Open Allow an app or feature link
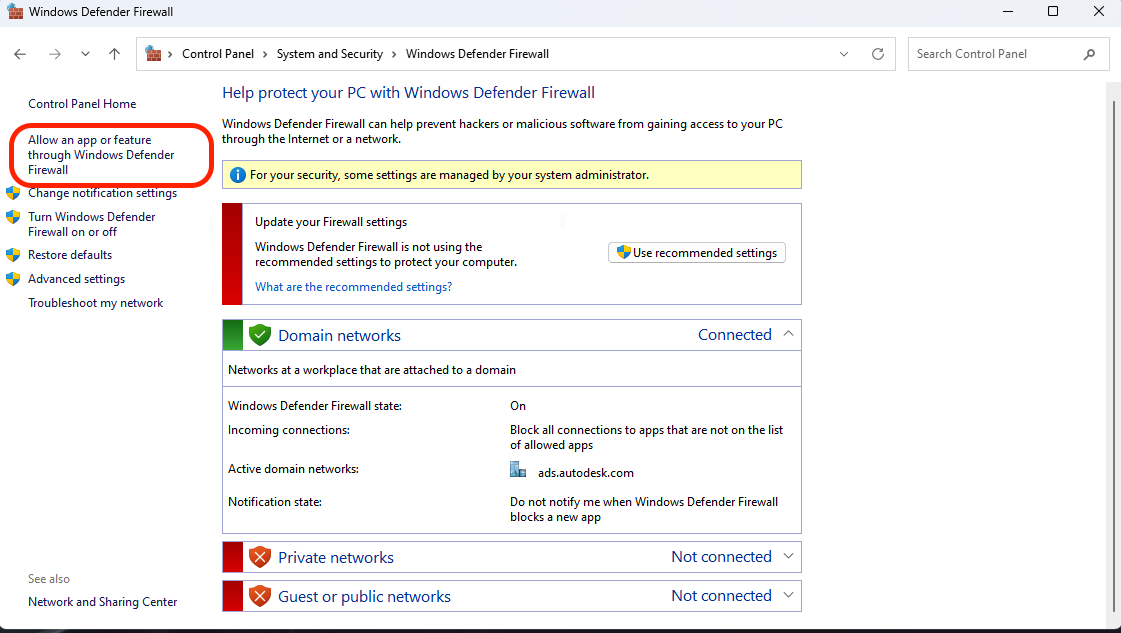The width and height of the screenshot is (1121, 633). click(101, 155)
